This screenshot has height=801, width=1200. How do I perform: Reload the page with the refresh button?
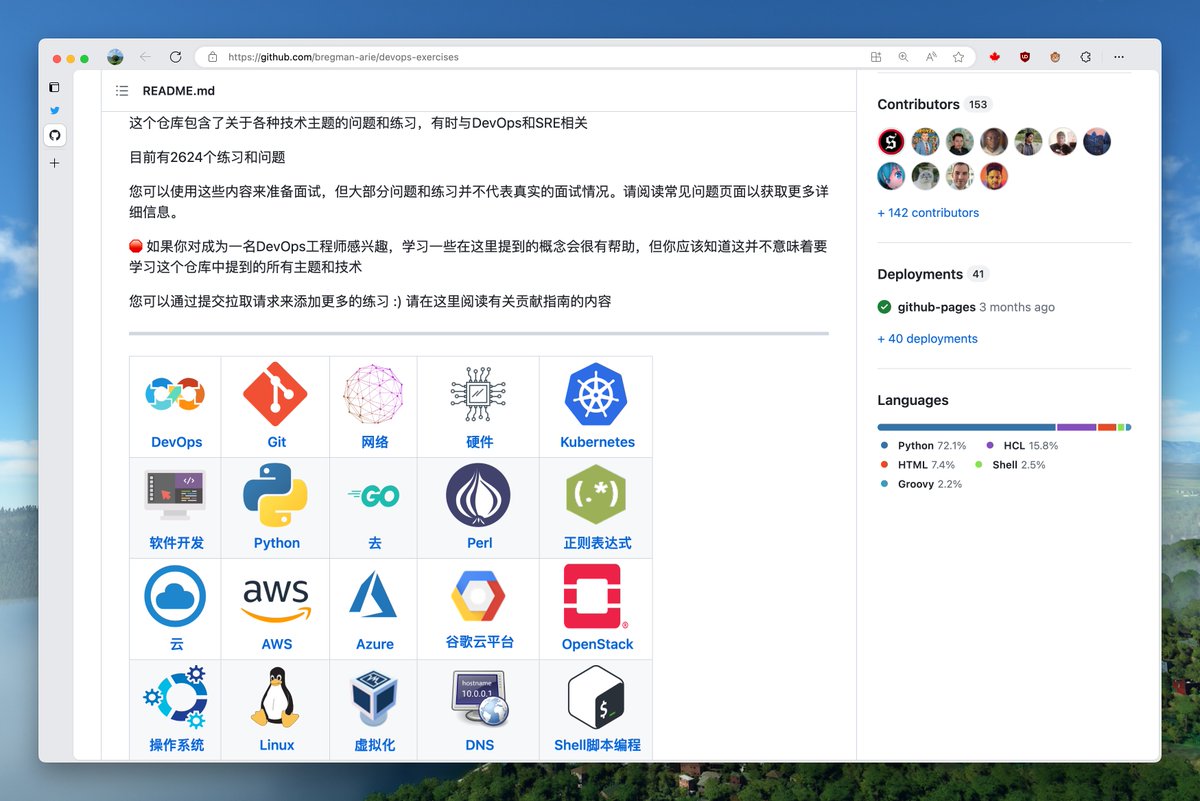(175, 57)
